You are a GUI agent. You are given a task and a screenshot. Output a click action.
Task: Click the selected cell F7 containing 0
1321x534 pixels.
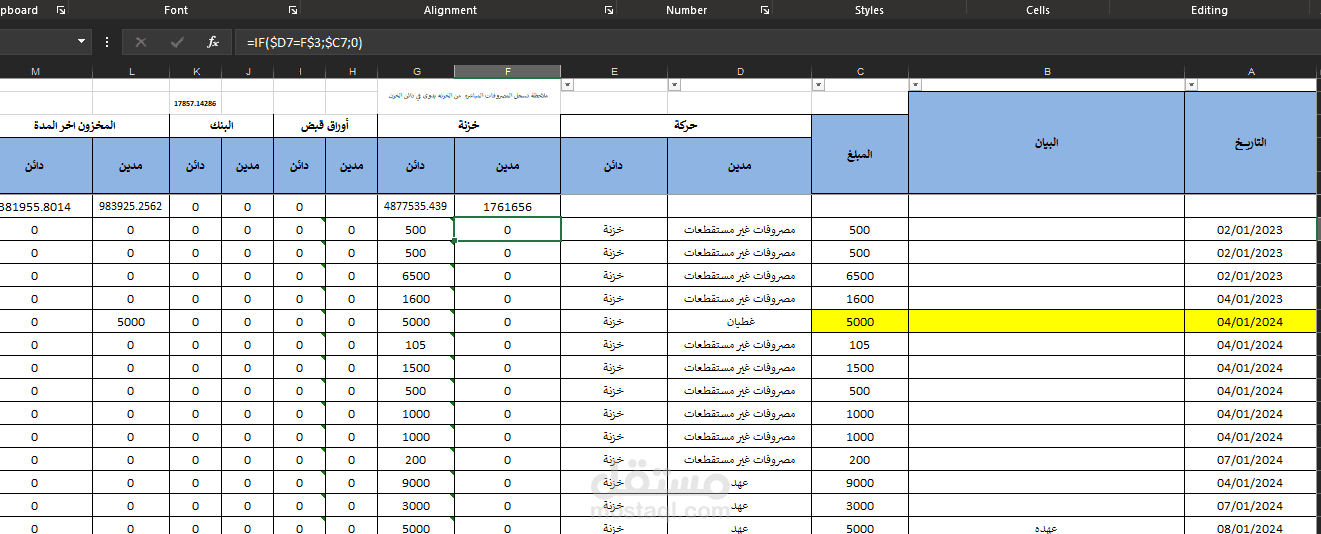click(x=508, y=230)
